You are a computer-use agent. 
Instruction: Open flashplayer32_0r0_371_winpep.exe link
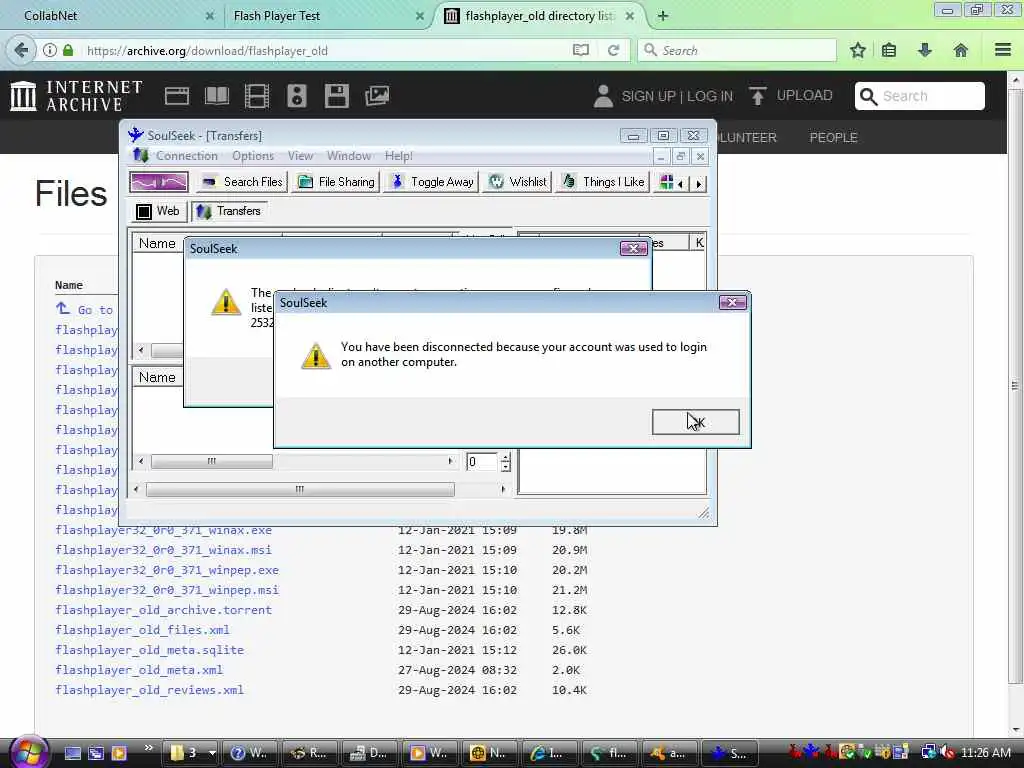[x=167, y=570]
